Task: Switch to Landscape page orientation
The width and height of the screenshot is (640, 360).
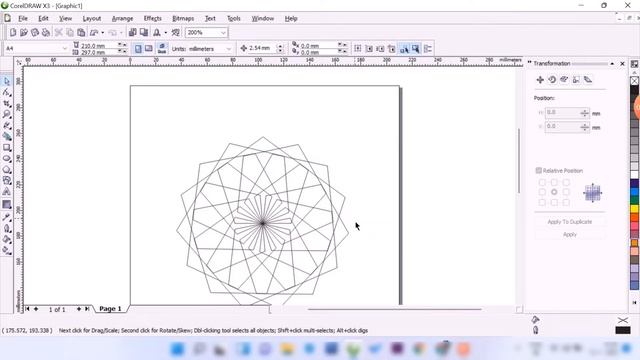Action: [x=149, y=49]
